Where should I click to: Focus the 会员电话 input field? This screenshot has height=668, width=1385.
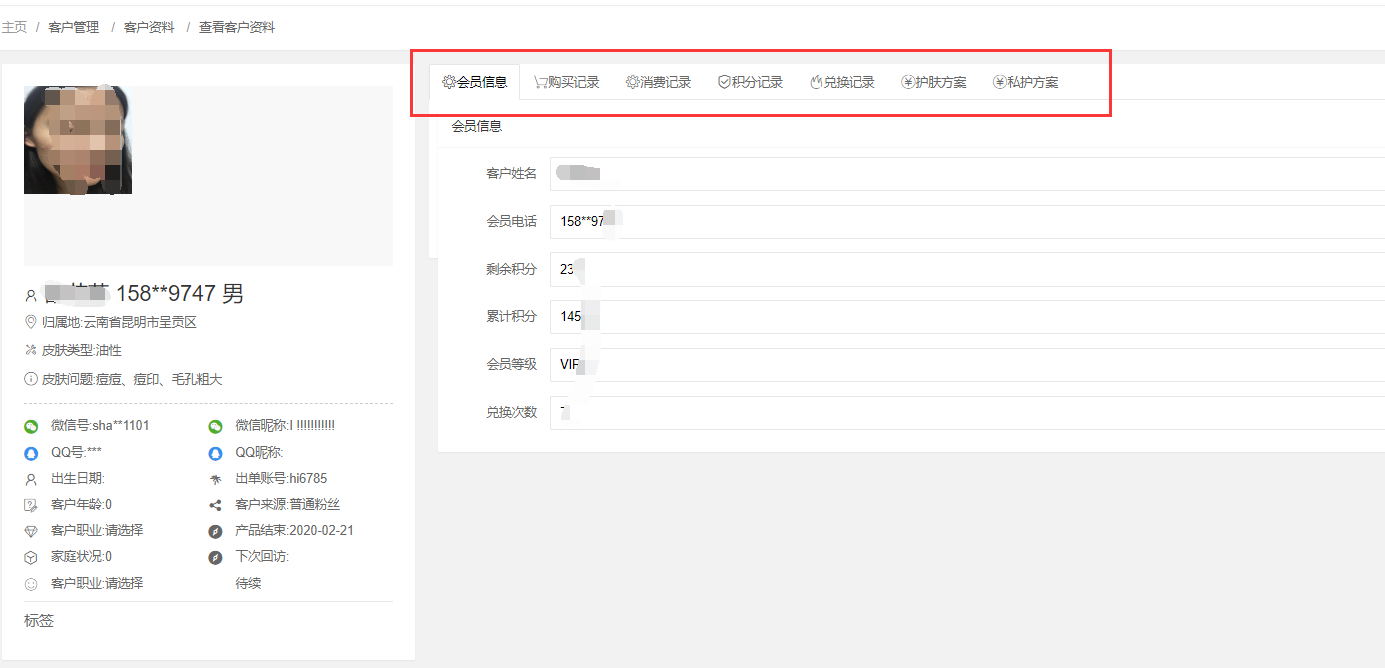tap(967, 221)
